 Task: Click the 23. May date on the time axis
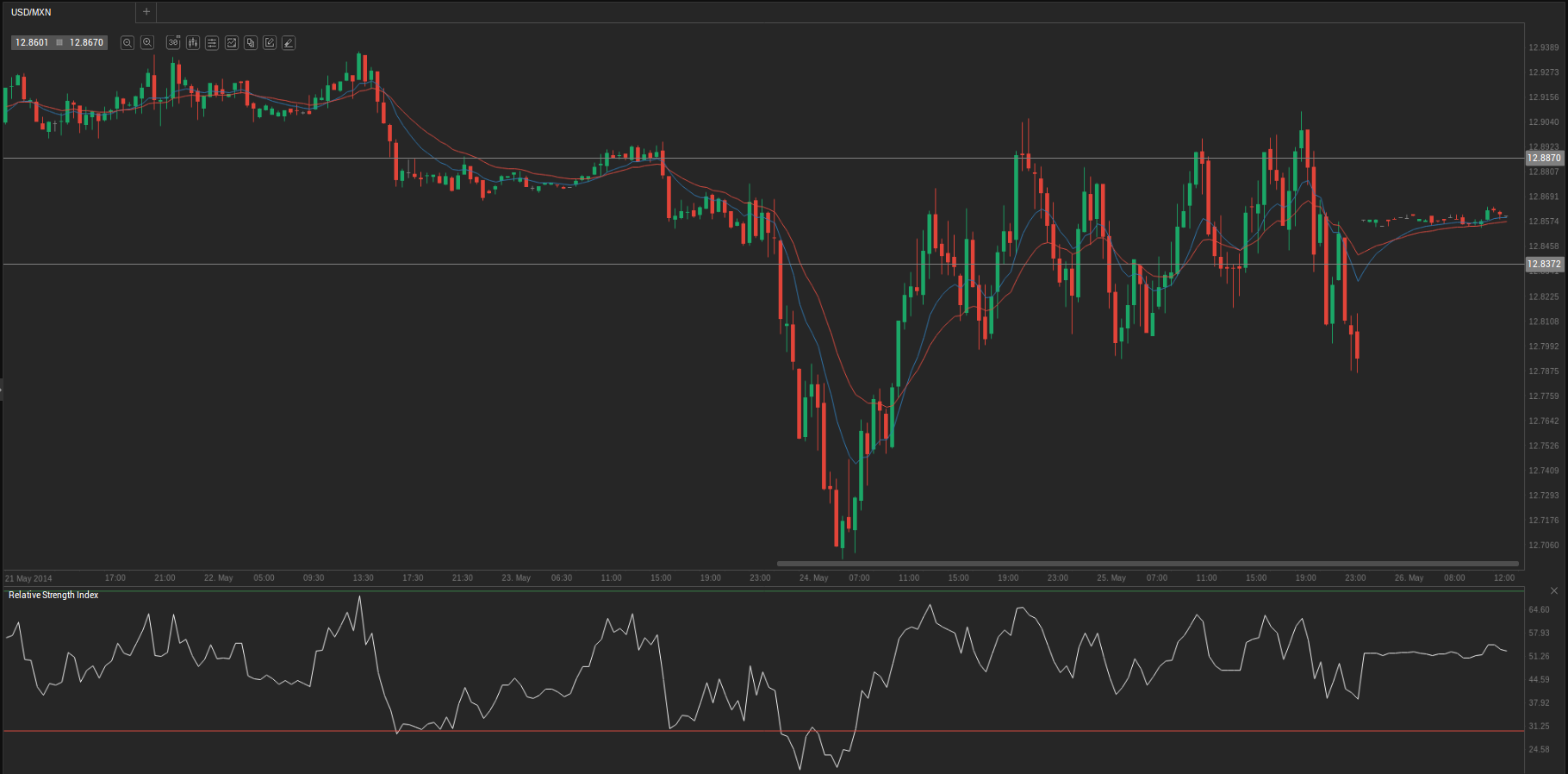(516, 577)
